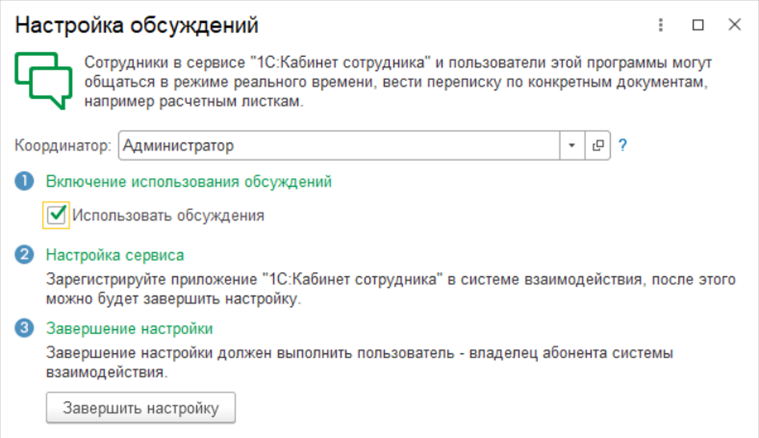This screenshot has height=438, width=759.
Task: Click the step 1 numbered circle
Action: [24, 182]
